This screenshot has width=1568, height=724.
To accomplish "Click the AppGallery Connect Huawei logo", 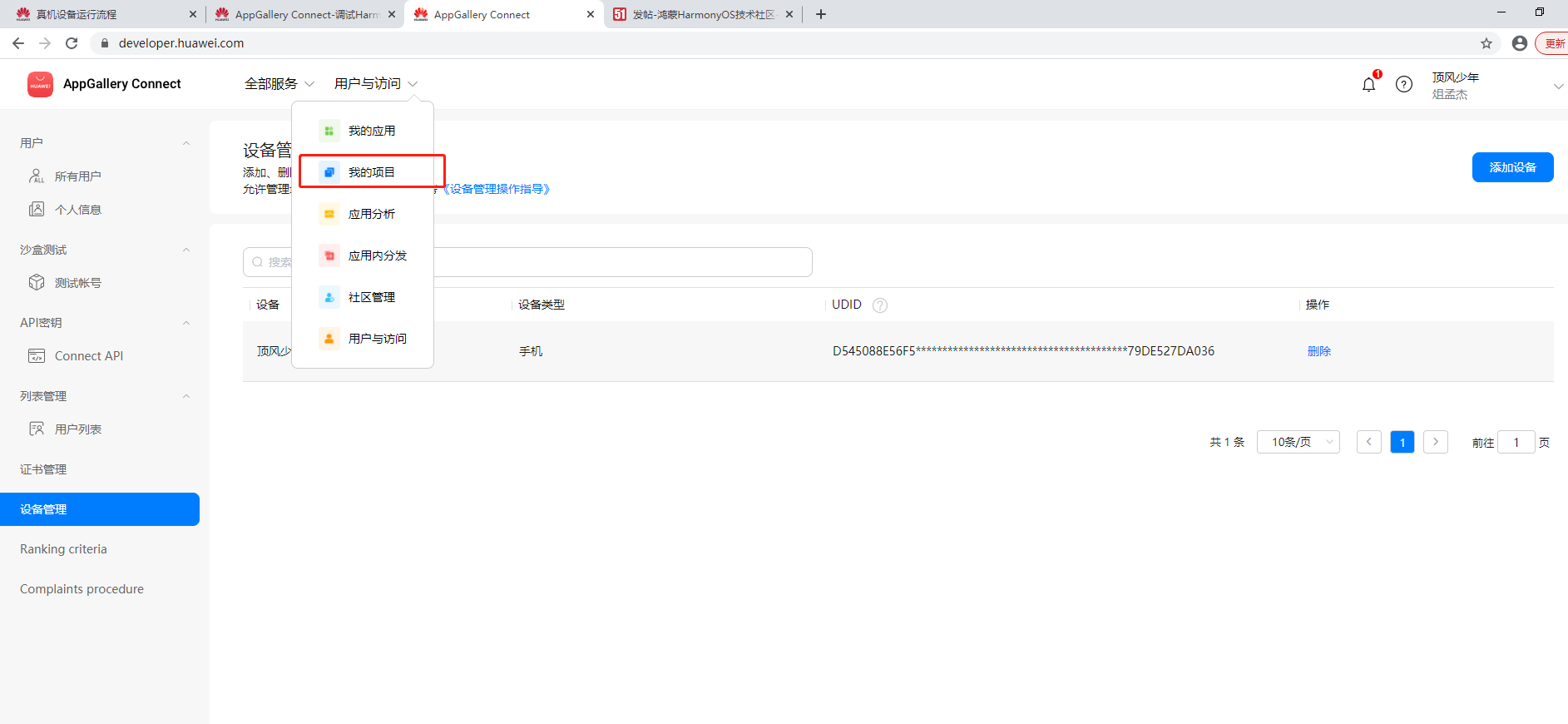I will tap(40, 84).
